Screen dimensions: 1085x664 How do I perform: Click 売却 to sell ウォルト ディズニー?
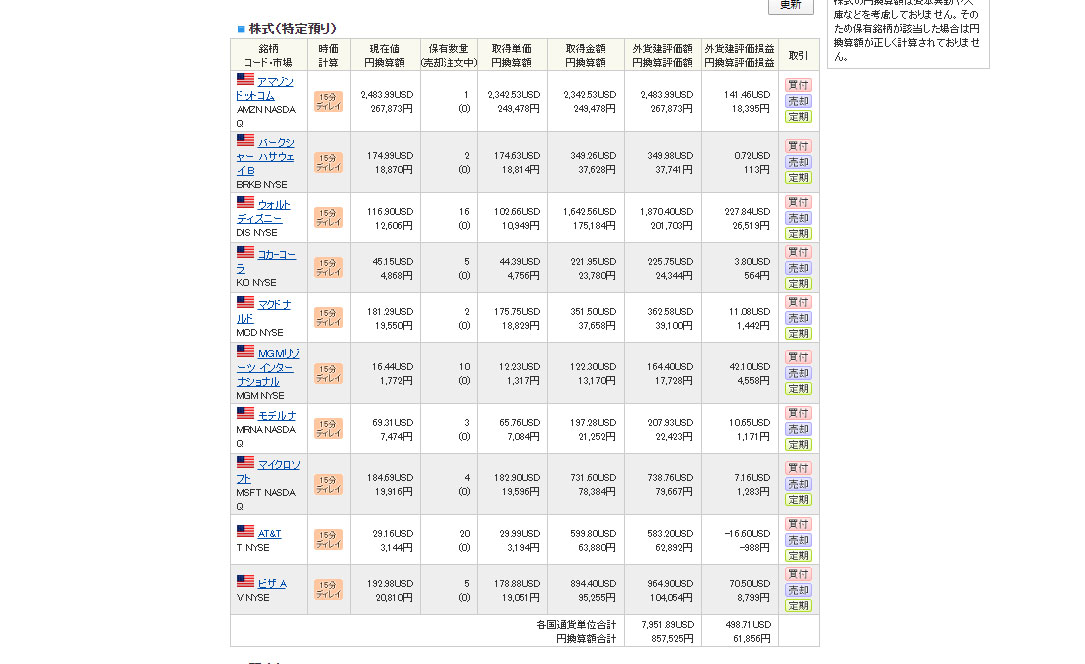coord(798,218)
